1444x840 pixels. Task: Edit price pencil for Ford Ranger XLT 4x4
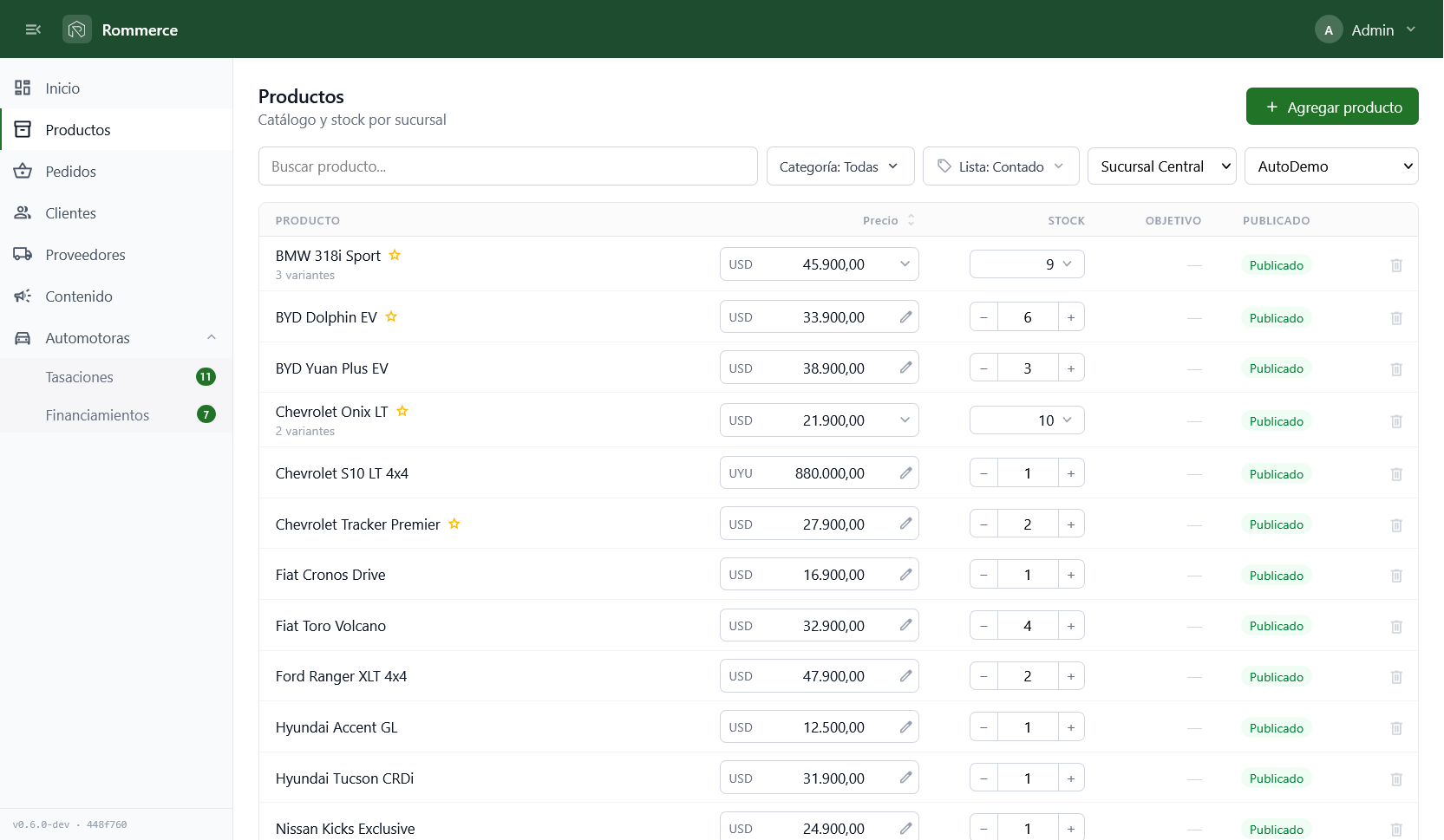point(905,675)
